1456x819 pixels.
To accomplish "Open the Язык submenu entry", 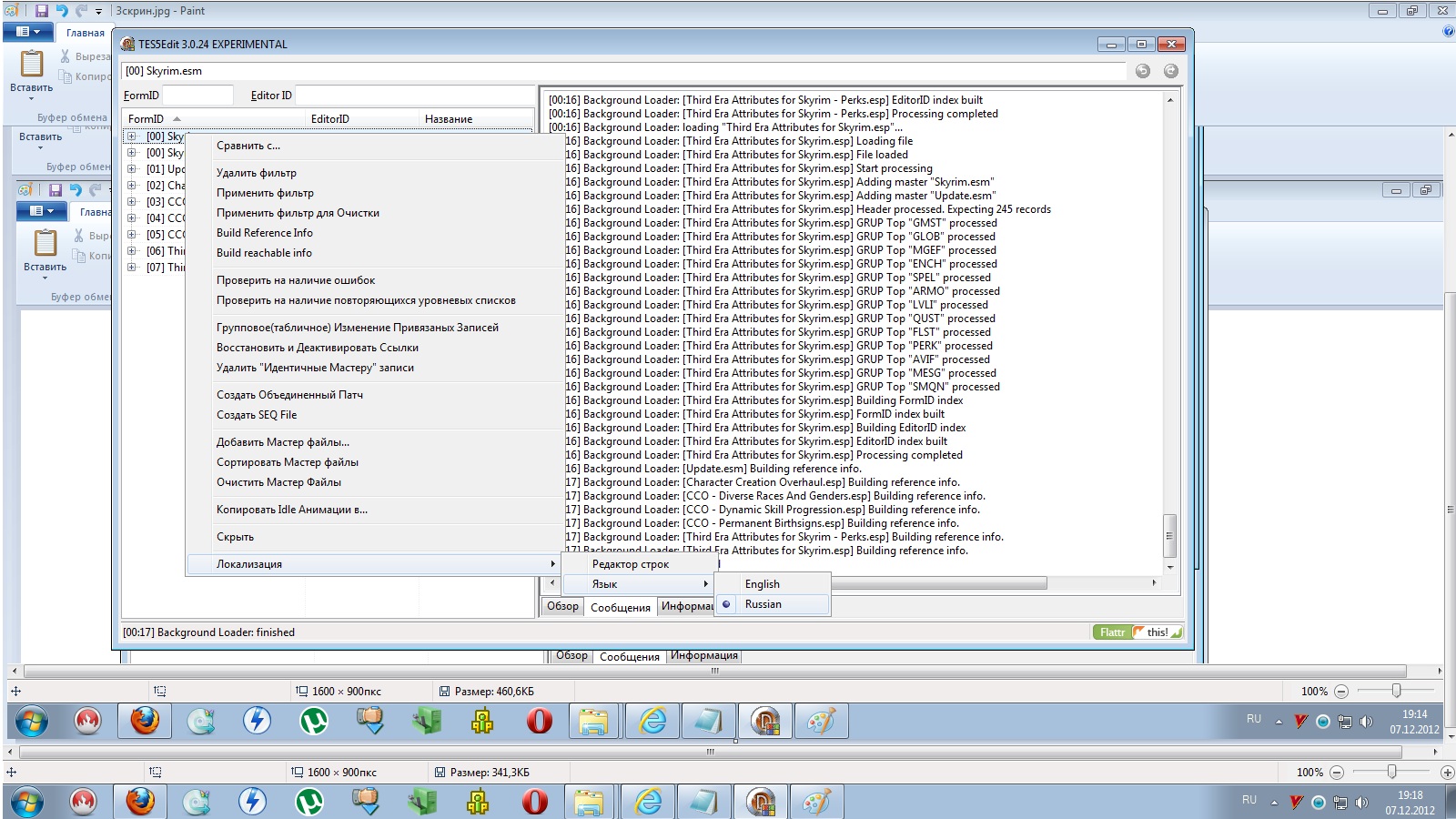I will click(640, 584).
